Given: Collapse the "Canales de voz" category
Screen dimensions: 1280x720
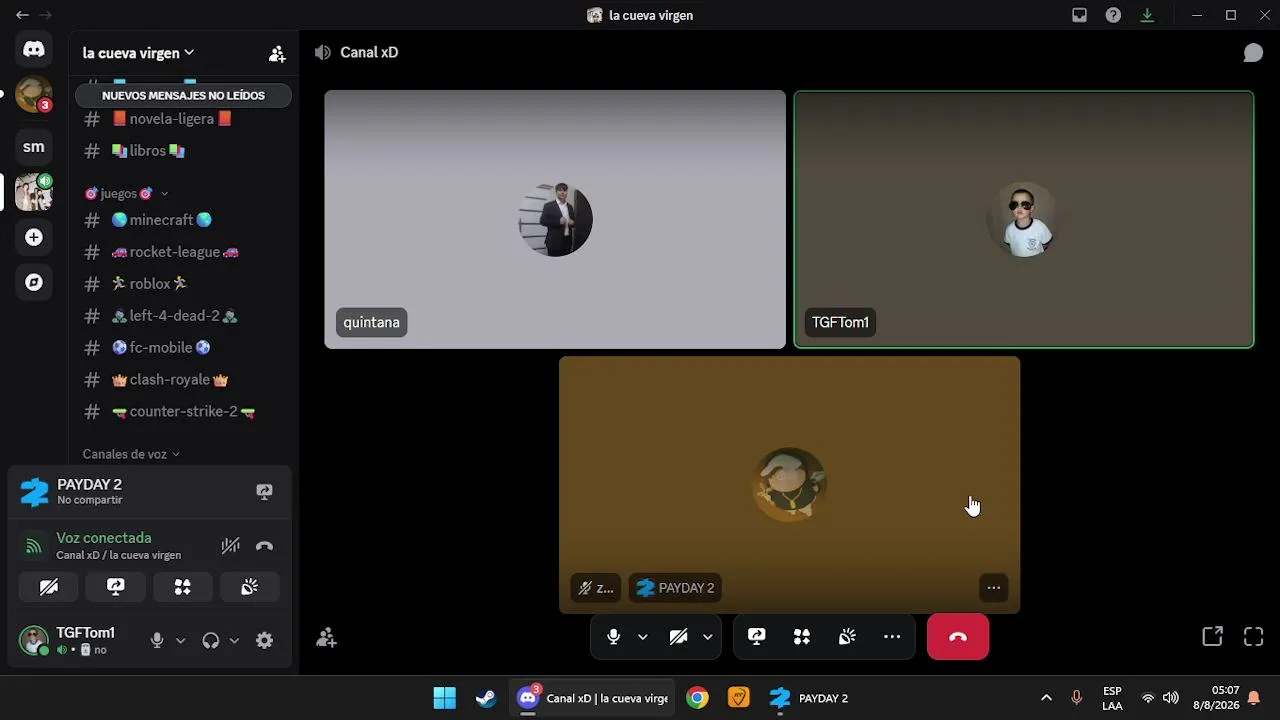Looking at the screenshot, I should pyautogui.click(x=131, y=454).
